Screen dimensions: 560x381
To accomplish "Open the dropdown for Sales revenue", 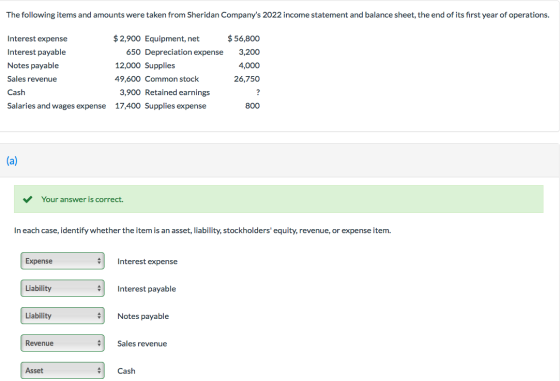I will [62, 343].
